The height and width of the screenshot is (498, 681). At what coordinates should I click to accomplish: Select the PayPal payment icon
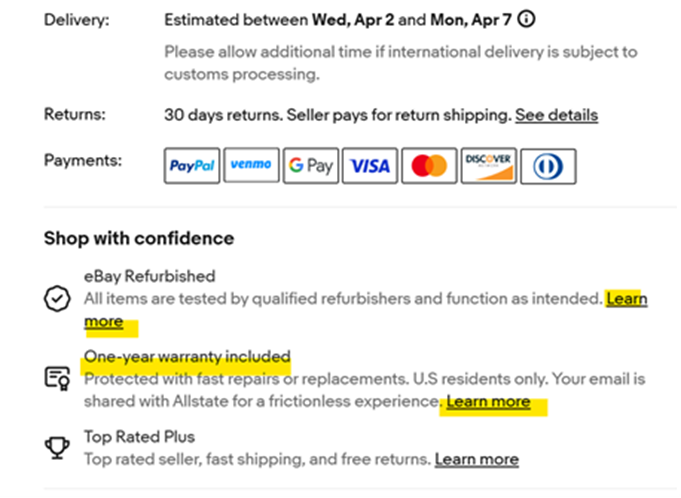192,166
